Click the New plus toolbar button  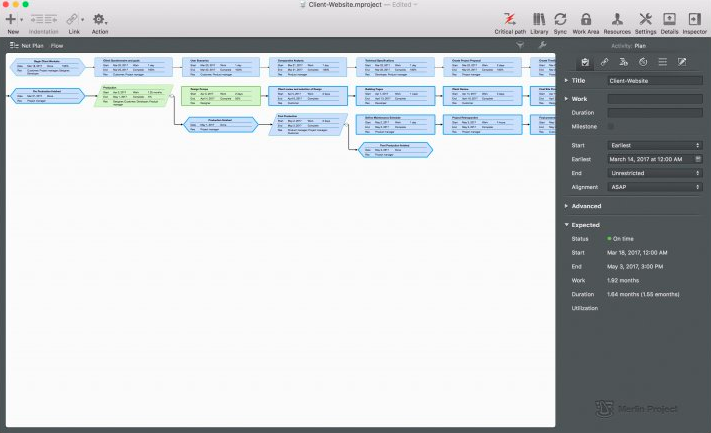pos(10,19)
